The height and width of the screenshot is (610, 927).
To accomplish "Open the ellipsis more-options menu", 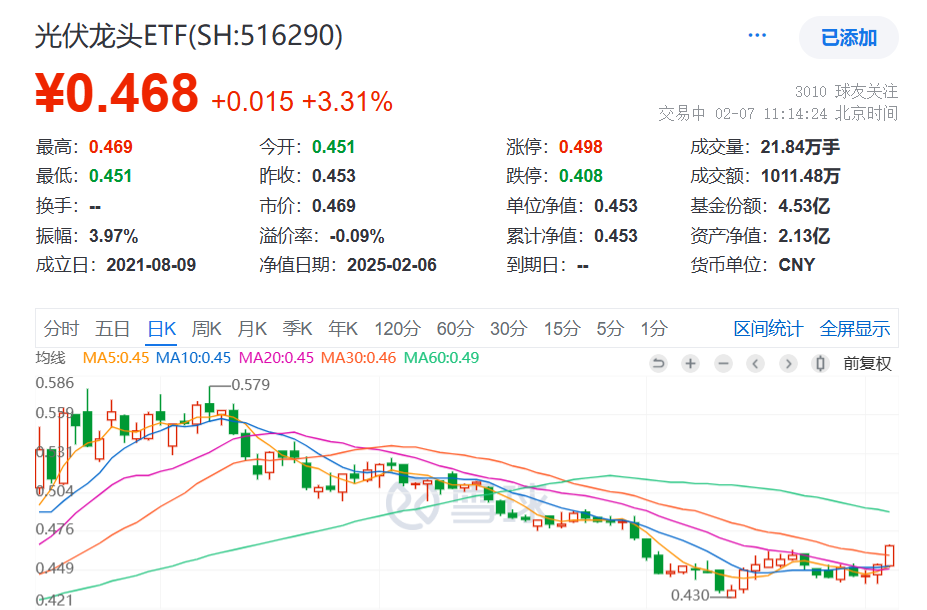I will pyautogui.click(x=757, y=34).
